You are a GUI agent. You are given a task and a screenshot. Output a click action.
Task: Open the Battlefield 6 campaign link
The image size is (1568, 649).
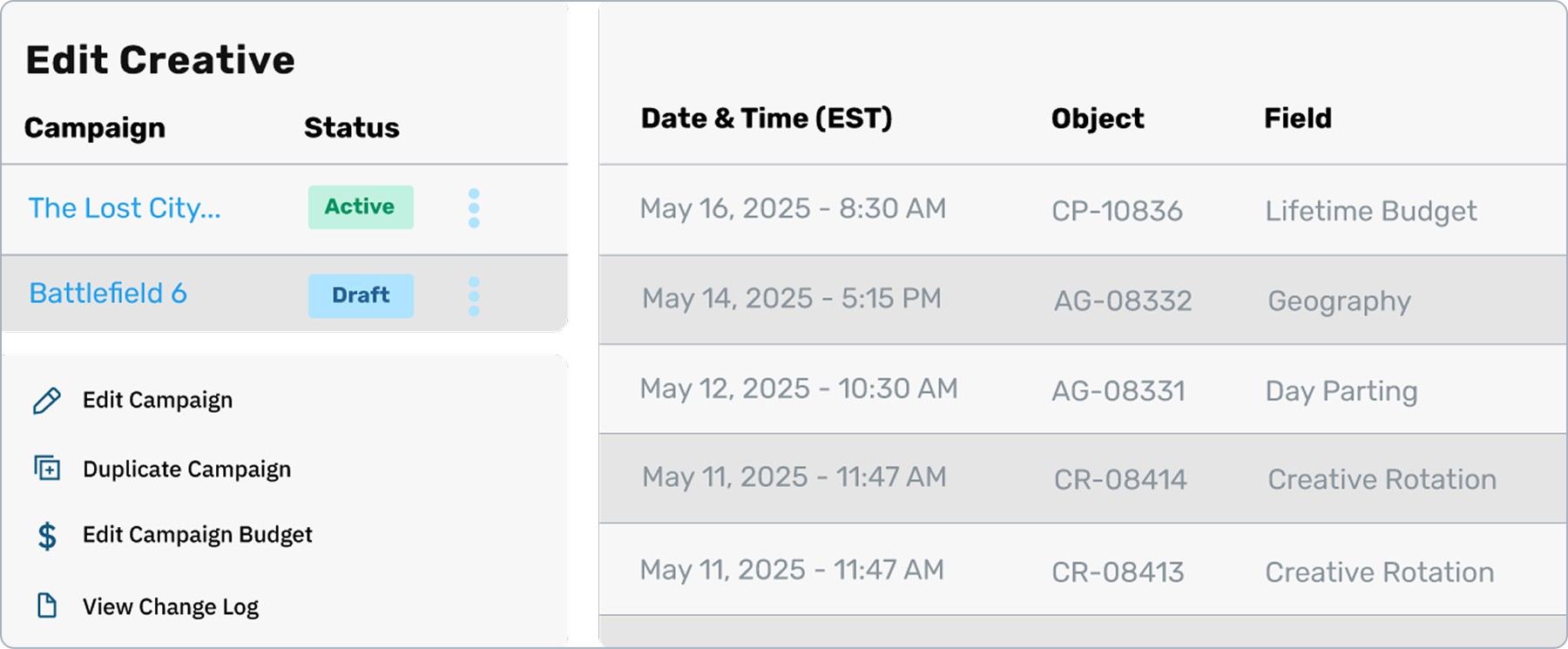coord(108,294)
